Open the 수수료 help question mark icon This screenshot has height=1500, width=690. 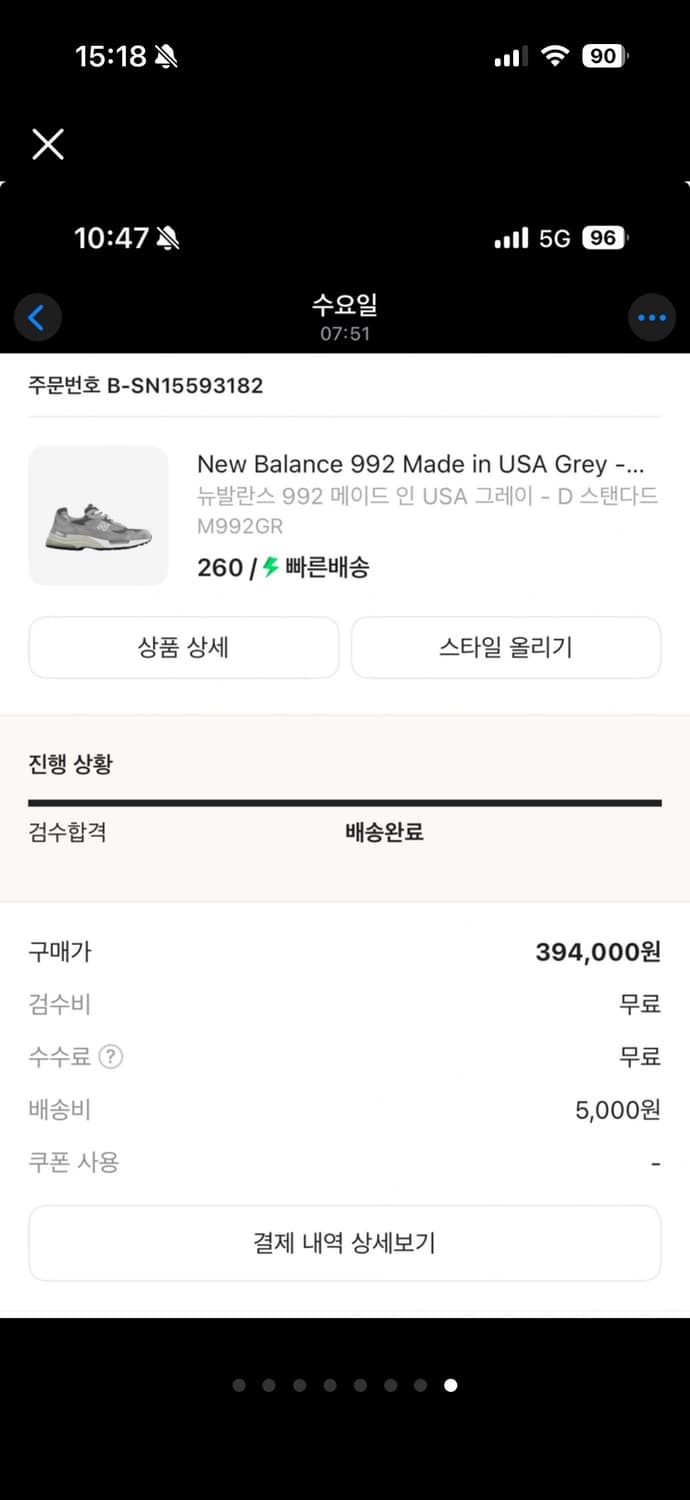pyautogui.click(x=110, y=1057)
